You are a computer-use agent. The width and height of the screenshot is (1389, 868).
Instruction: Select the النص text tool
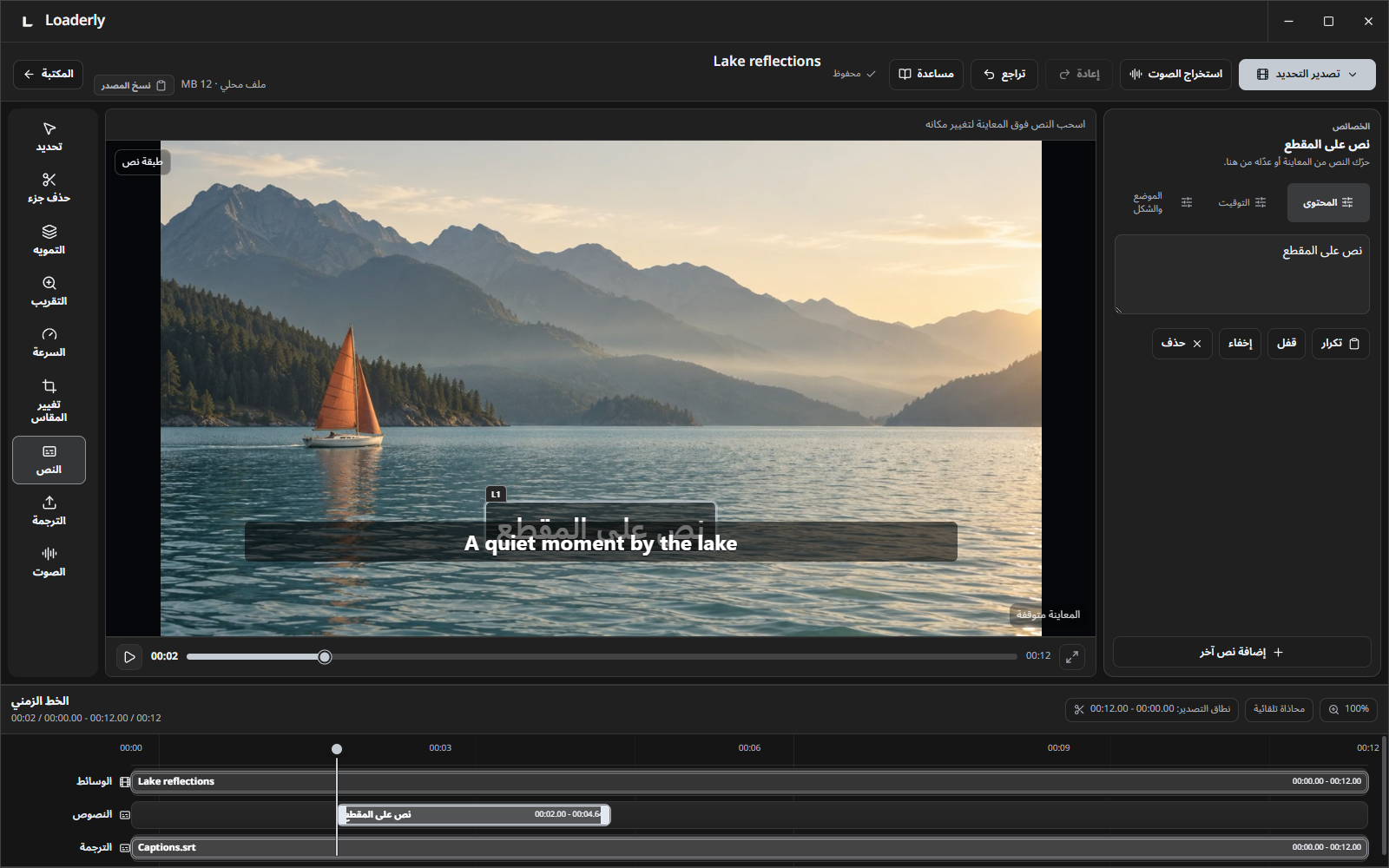pyautogui.click(x=49, y=460)
